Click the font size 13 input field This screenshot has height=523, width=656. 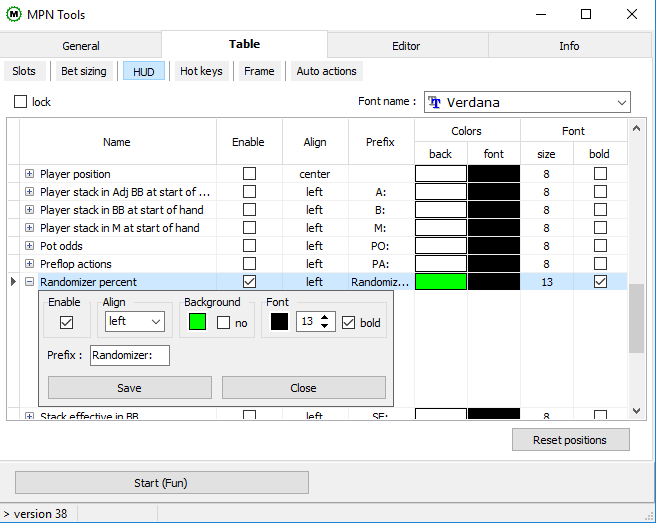click(x=308, y=321)
